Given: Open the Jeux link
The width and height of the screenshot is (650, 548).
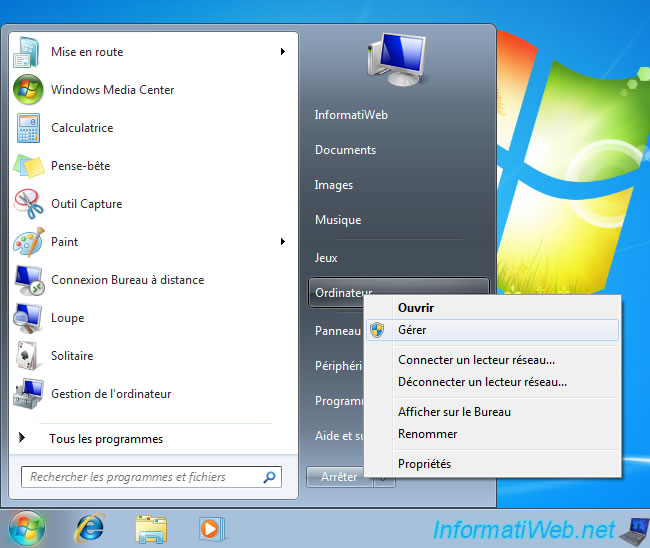Looking at the screenshot, I should coord(326,258).
